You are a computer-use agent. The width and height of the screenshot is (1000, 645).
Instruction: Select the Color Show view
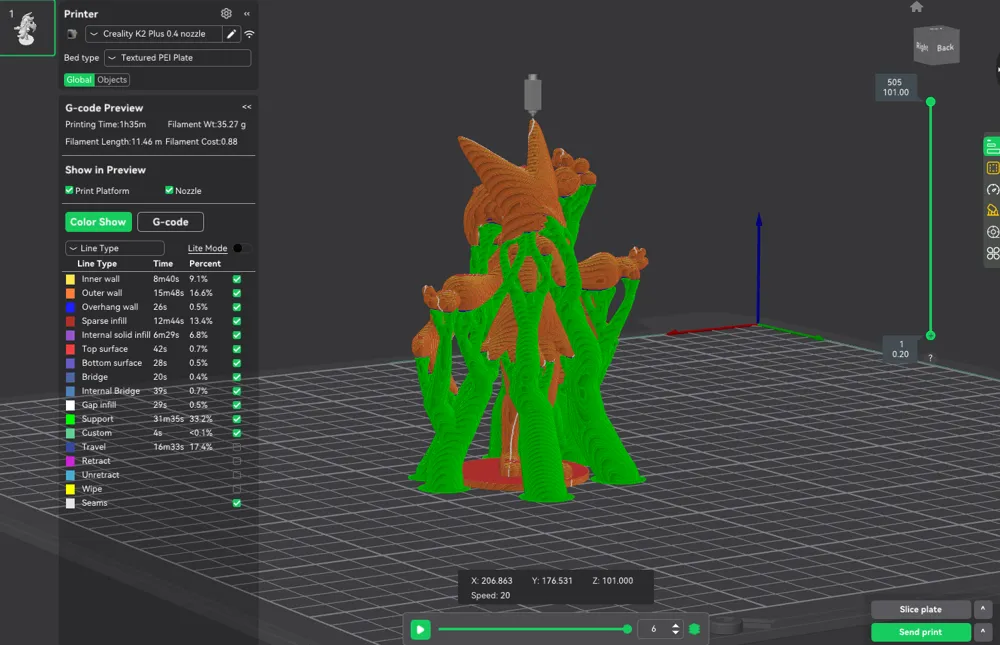coord(98,222)
